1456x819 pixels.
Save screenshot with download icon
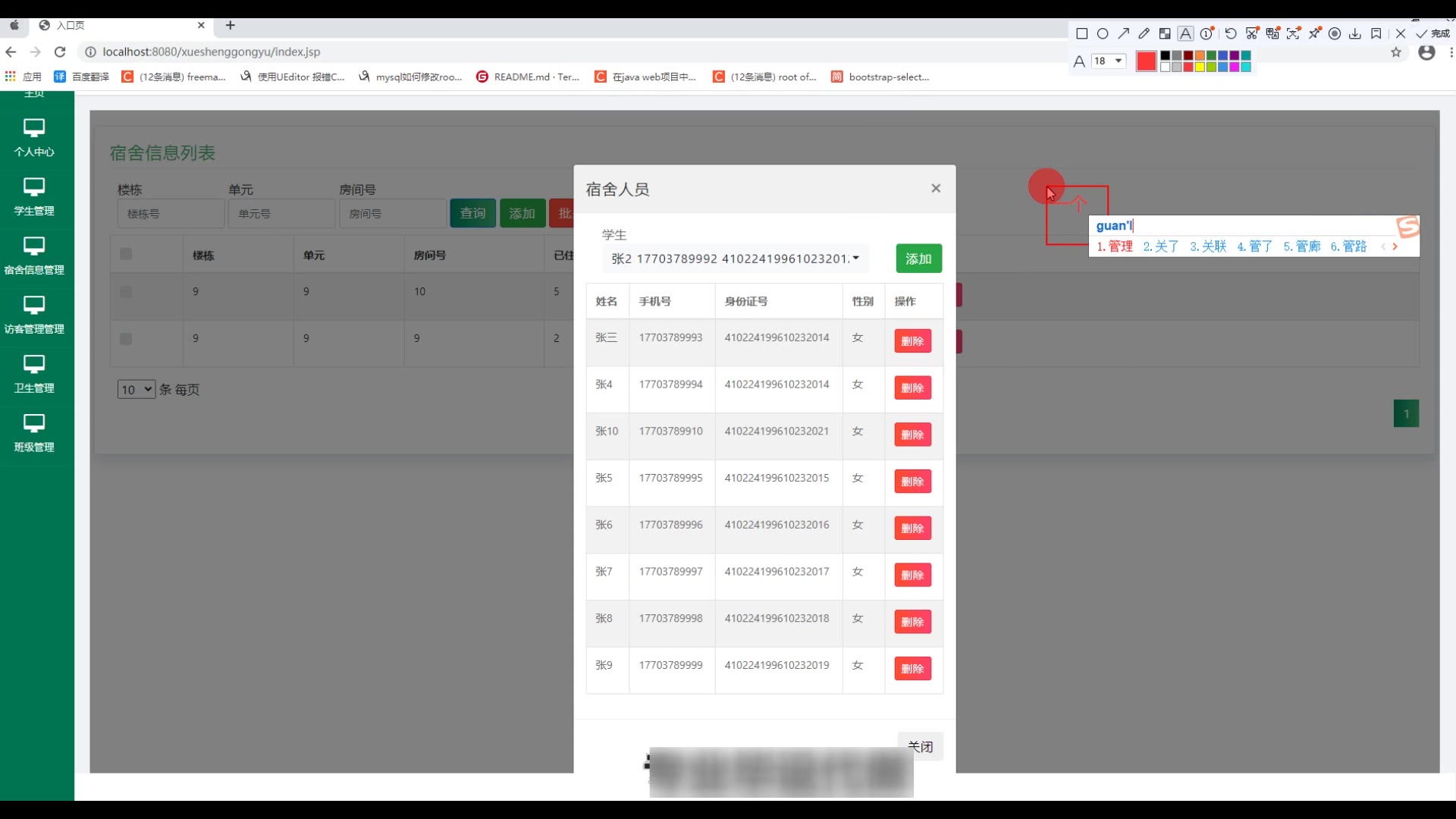(1355, 33)
